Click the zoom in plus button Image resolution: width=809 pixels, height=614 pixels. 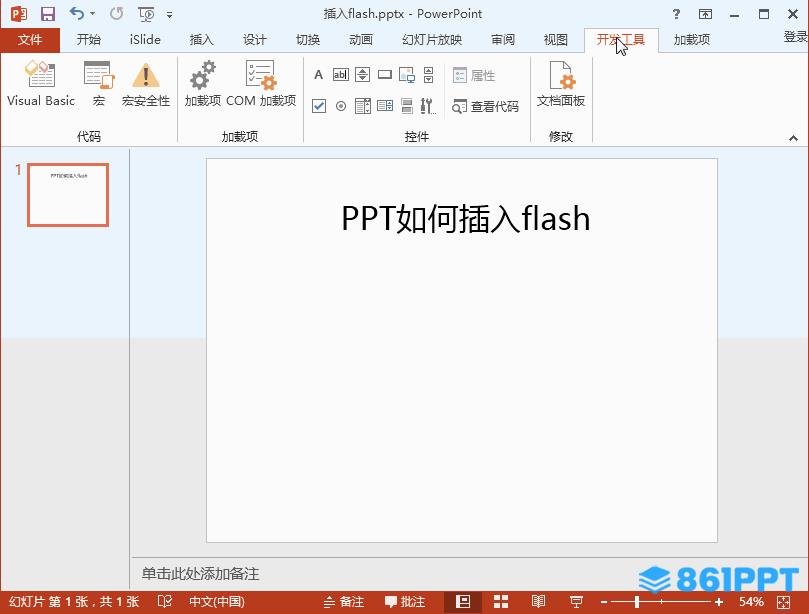click(x=719, y=602)
